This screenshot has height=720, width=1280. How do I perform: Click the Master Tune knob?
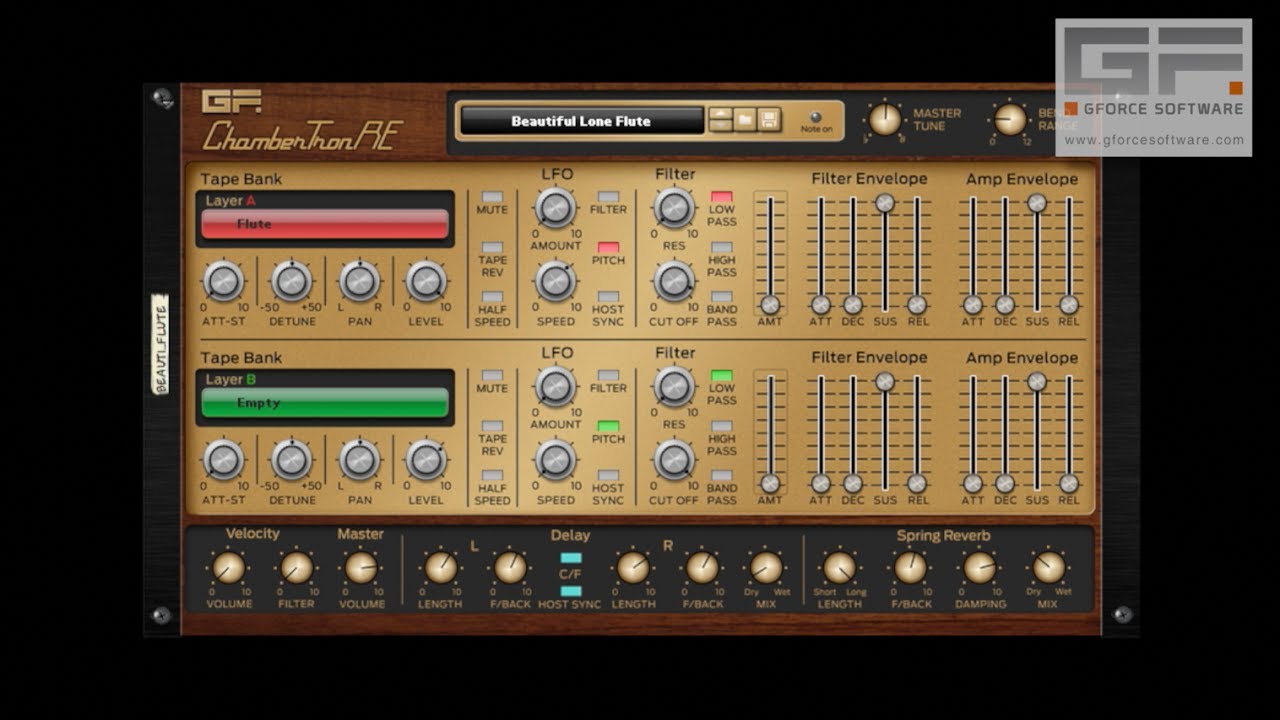[x=885, y=119]
